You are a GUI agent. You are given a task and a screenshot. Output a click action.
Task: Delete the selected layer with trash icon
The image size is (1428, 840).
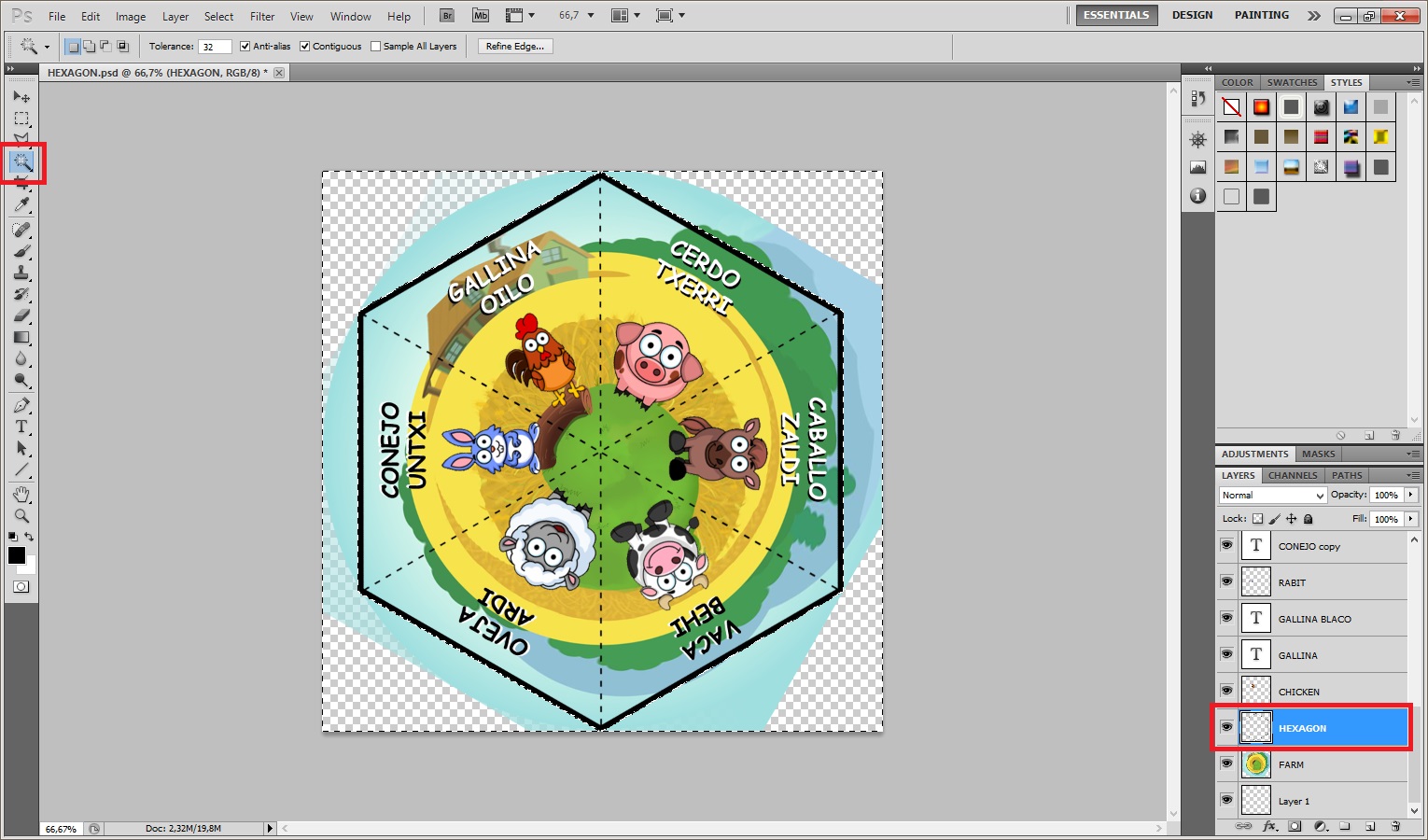point(1395,826)
